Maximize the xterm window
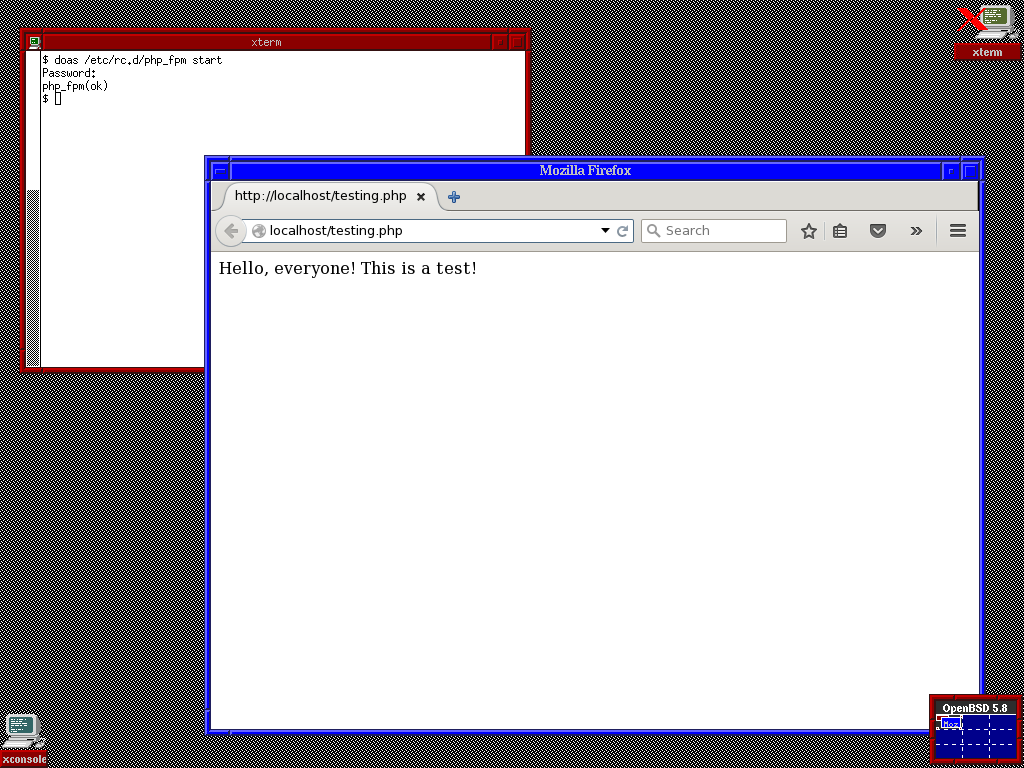 click(517, 42)
